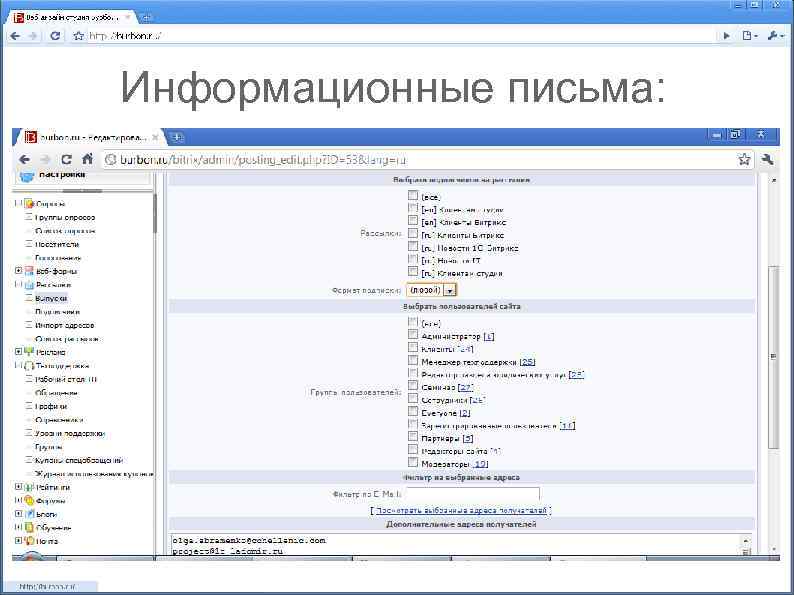Image resolution: width=794 pixels, height=595 pixels.
Task: Click the Рассылки section icon
Action: [29, 285]
